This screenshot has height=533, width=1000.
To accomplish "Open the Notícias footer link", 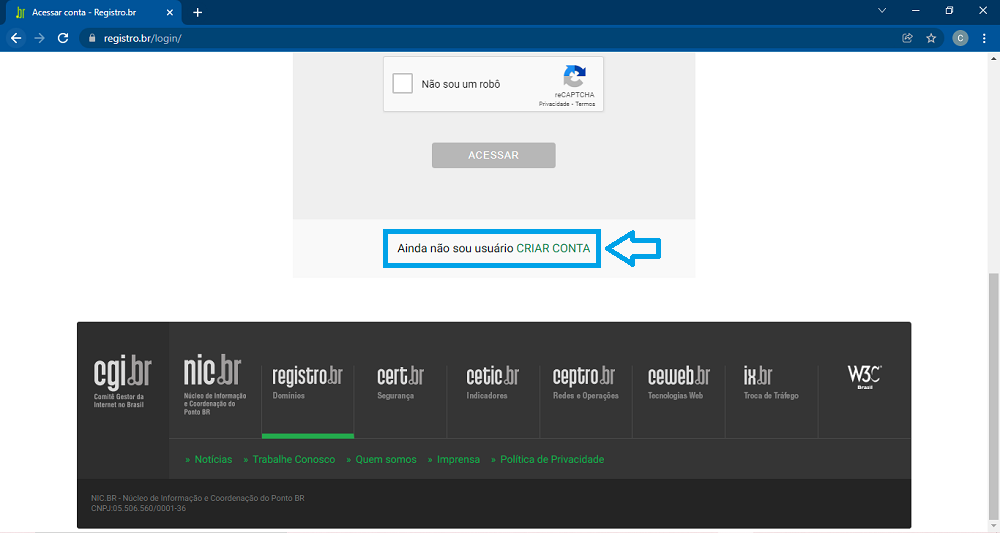I will coord(213,459).
